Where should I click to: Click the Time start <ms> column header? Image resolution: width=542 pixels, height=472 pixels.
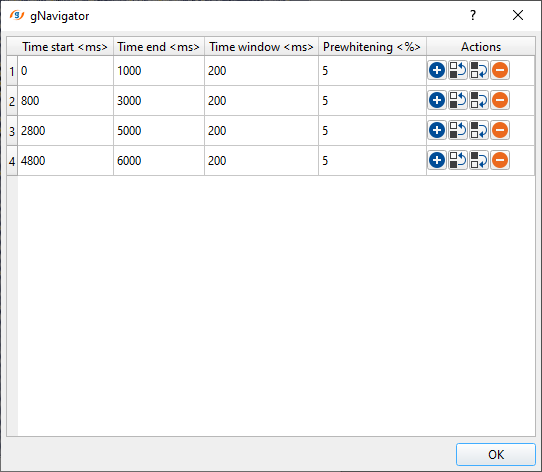65,46
